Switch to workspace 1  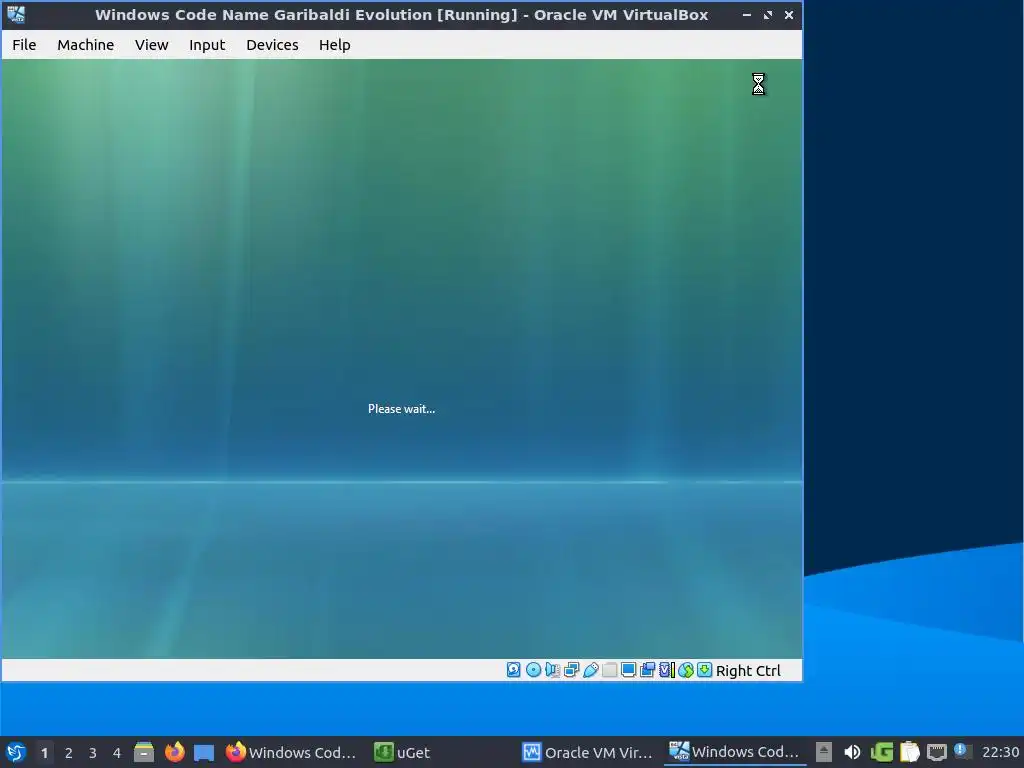click(x=44, y=753)
